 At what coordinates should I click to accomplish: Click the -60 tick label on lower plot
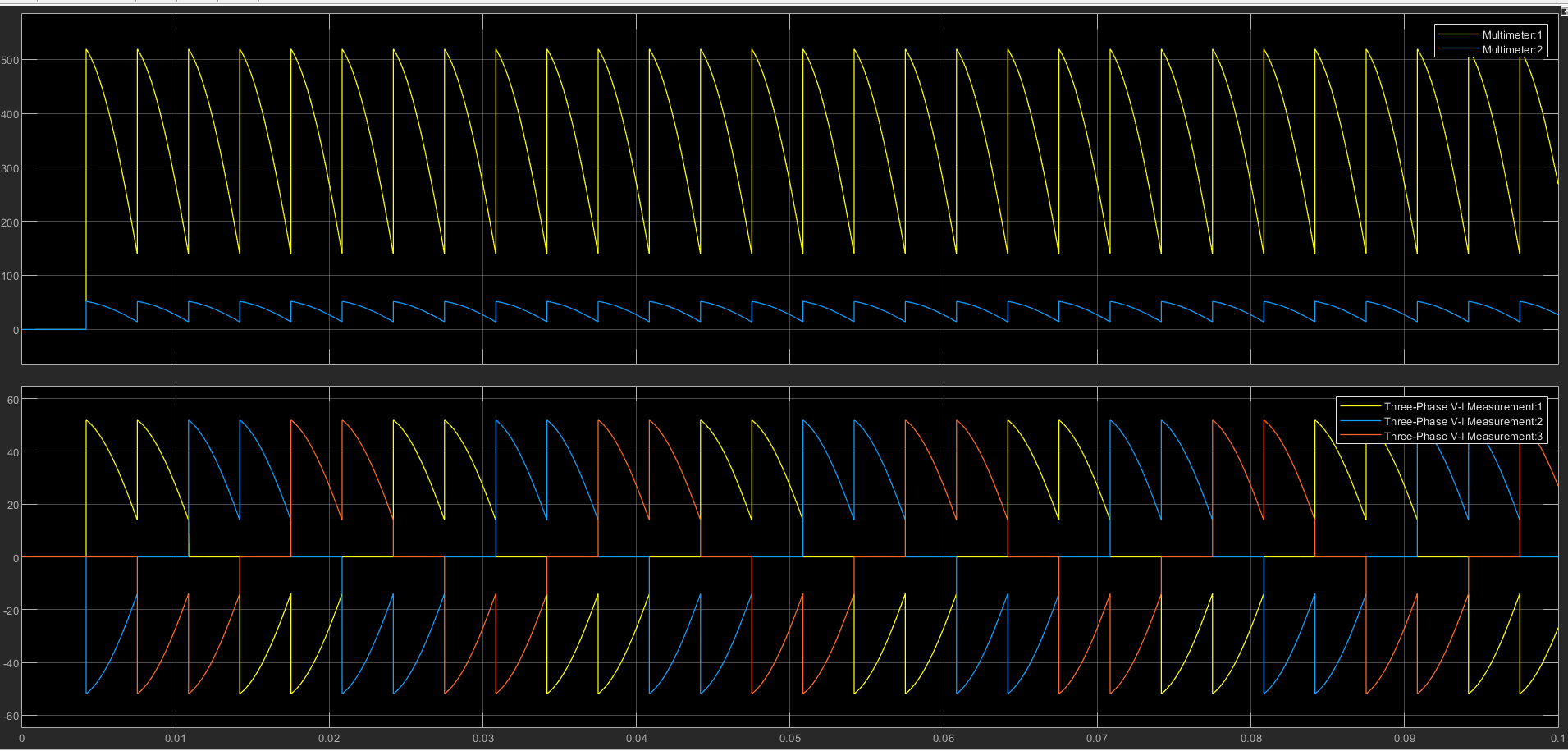11,716
